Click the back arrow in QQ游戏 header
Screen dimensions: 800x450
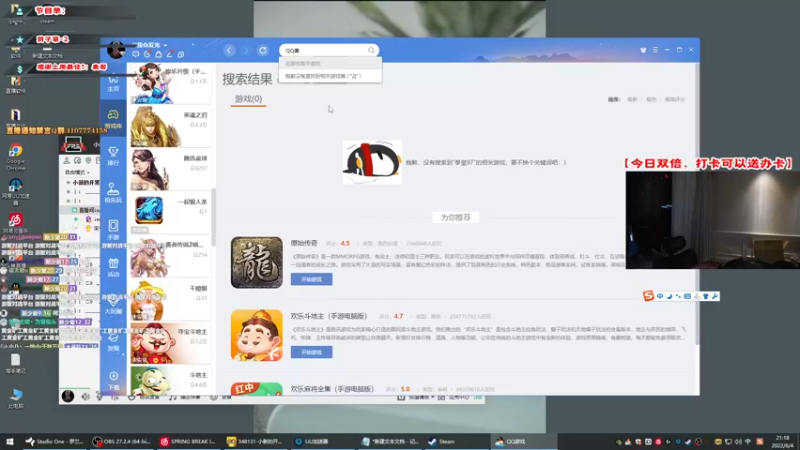point(230,51)
